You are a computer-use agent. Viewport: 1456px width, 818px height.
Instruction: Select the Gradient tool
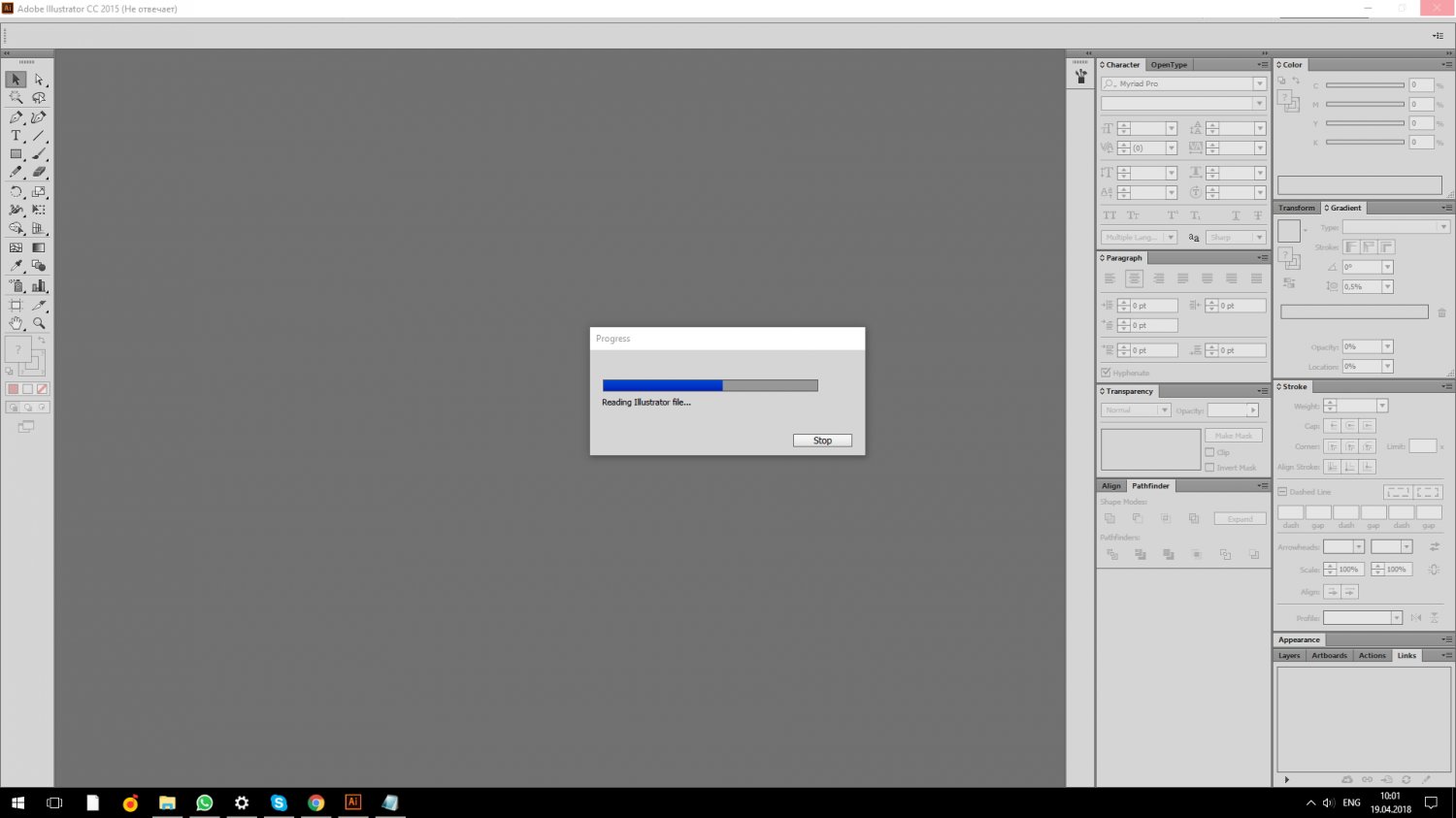tap(39, 247)
